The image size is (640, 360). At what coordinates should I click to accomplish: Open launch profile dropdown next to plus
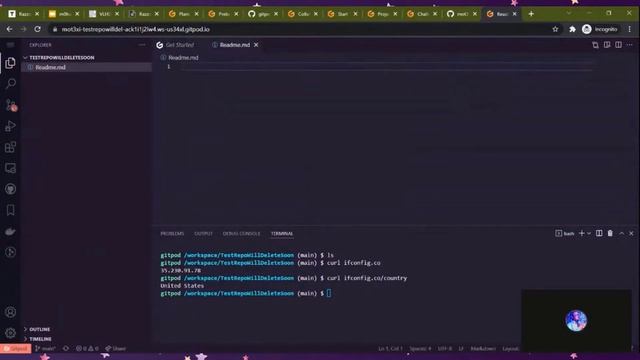point(589,233)
